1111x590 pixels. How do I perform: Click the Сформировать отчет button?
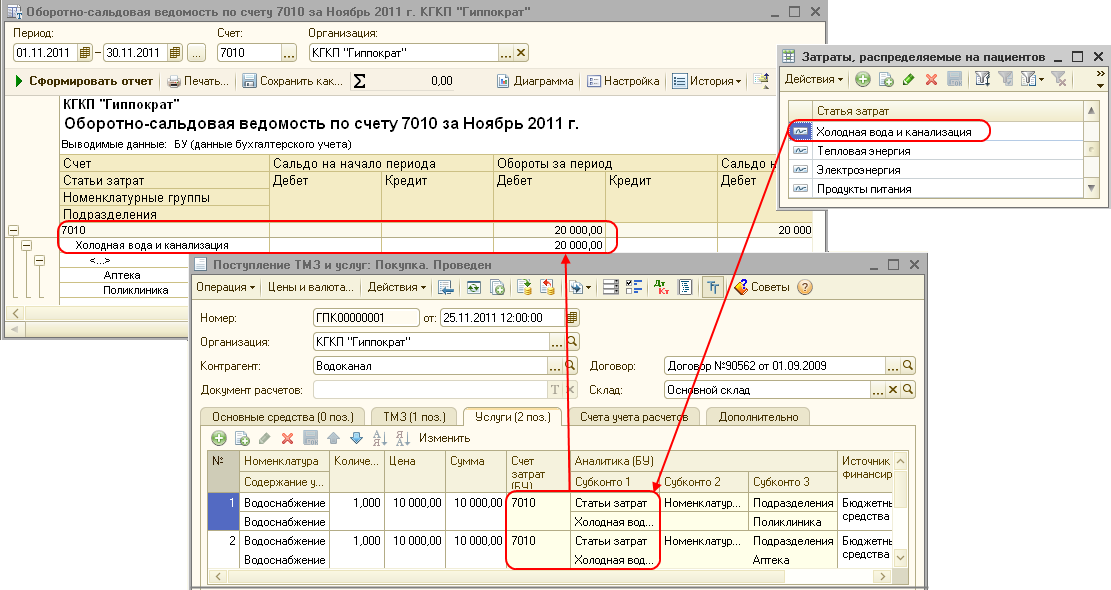tap(84, 81)
